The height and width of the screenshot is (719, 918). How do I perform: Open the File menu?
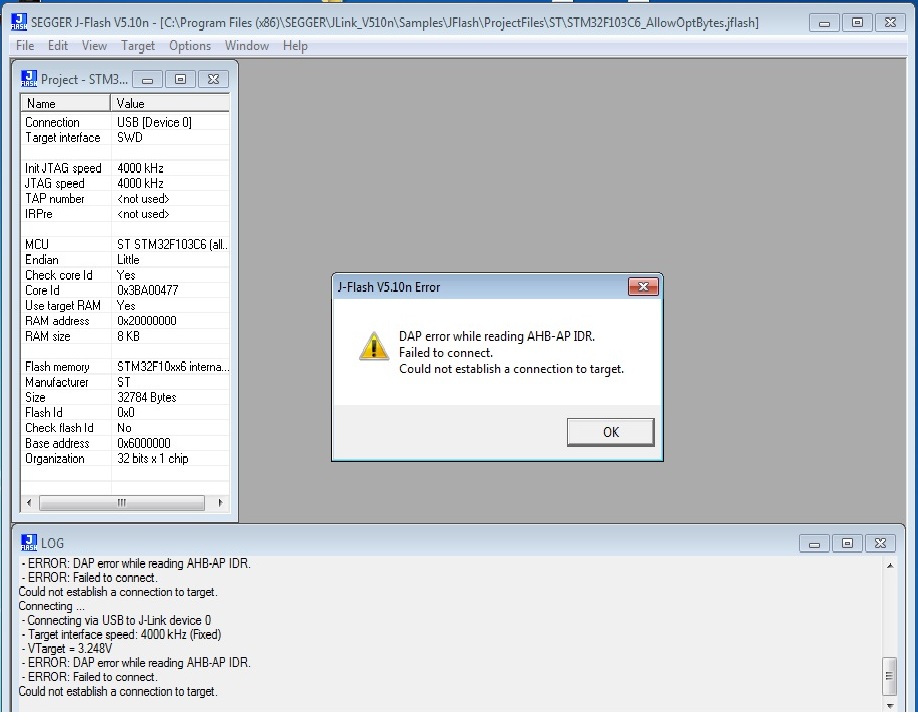(x=25, y=46)
